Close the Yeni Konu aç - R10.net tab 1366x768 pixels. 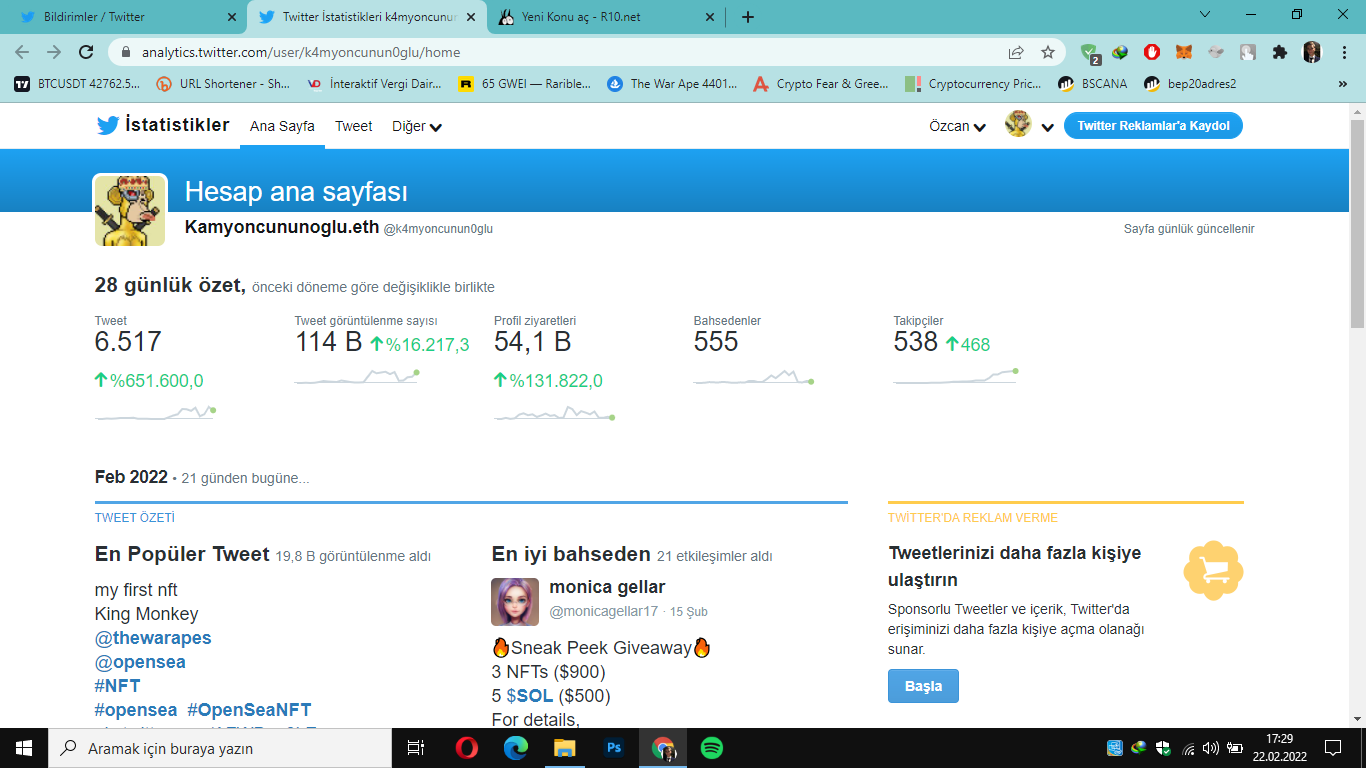tap(710, 17)
